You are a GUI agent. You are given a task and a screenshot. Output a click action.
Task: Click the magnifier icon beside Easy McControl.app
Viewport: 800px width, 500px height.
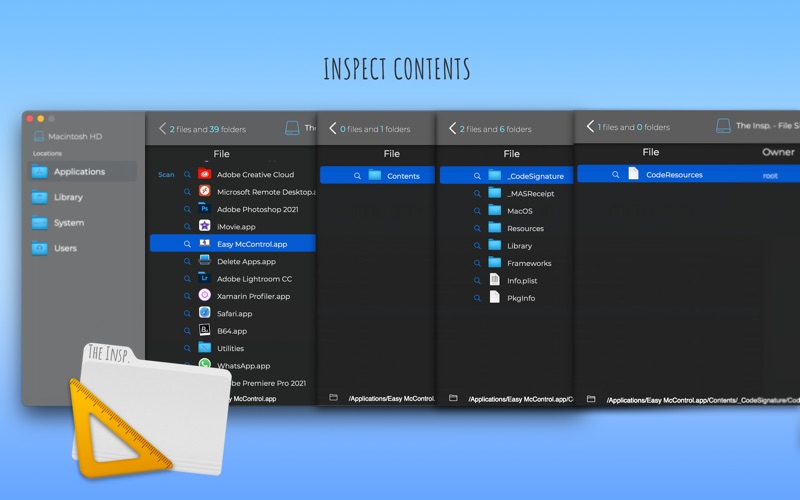[187, 244]
